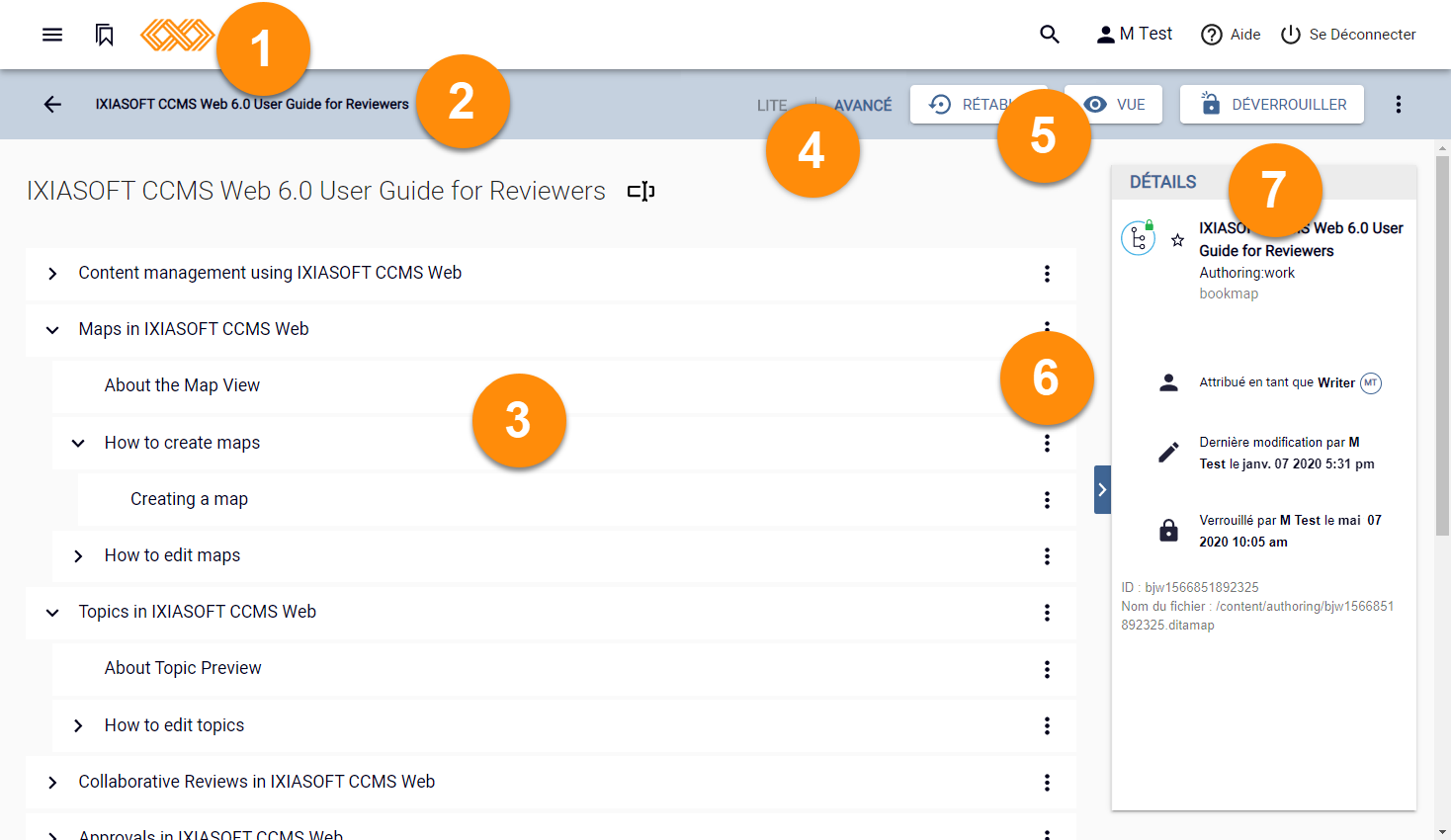This screenshot has width=1451, height=840.
Task: Open options for Content management row
Action: [x=1047, y=274]
